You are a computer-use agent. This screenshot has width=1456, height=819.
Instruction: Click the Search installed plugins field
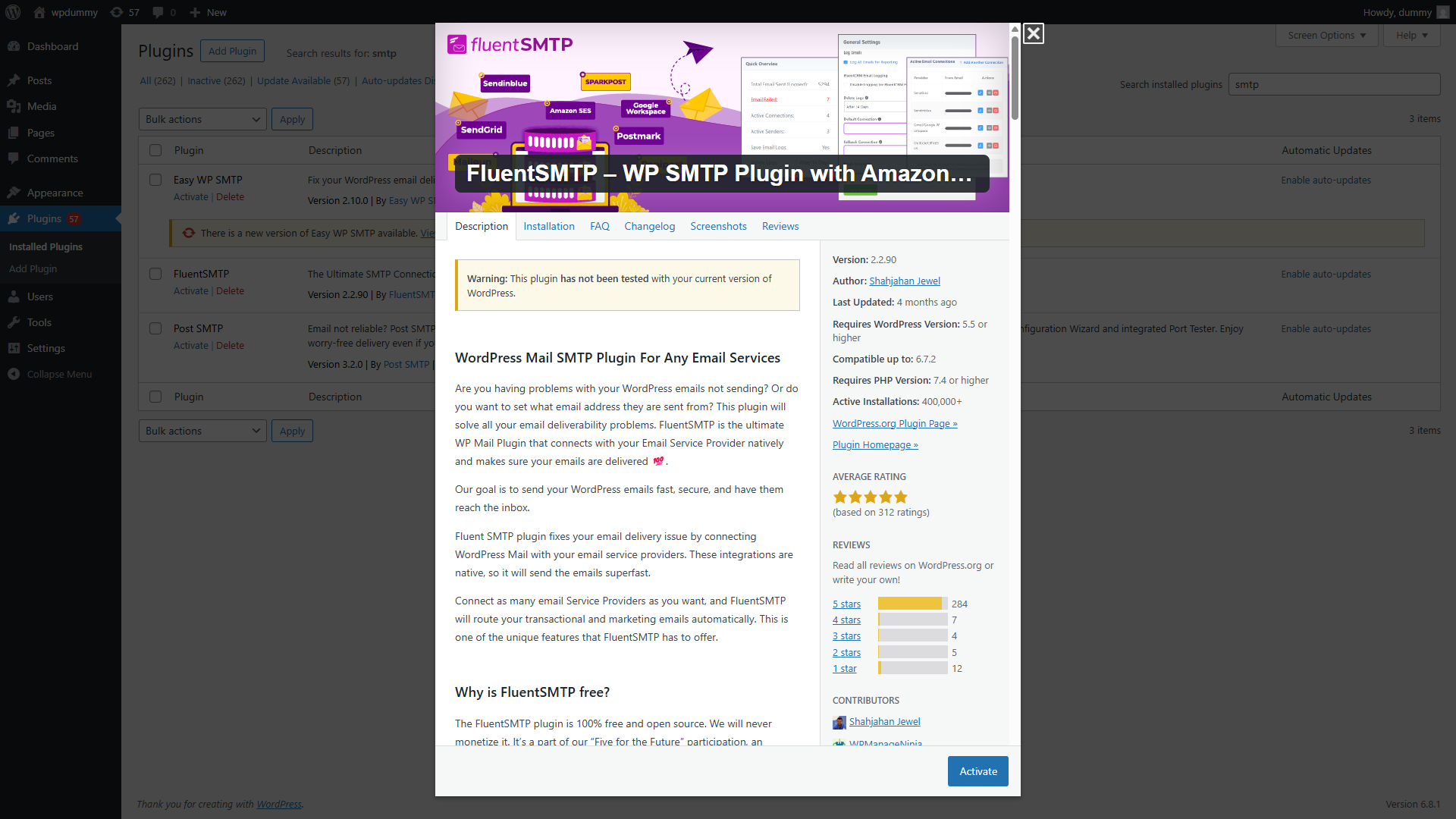point(1334,84)
